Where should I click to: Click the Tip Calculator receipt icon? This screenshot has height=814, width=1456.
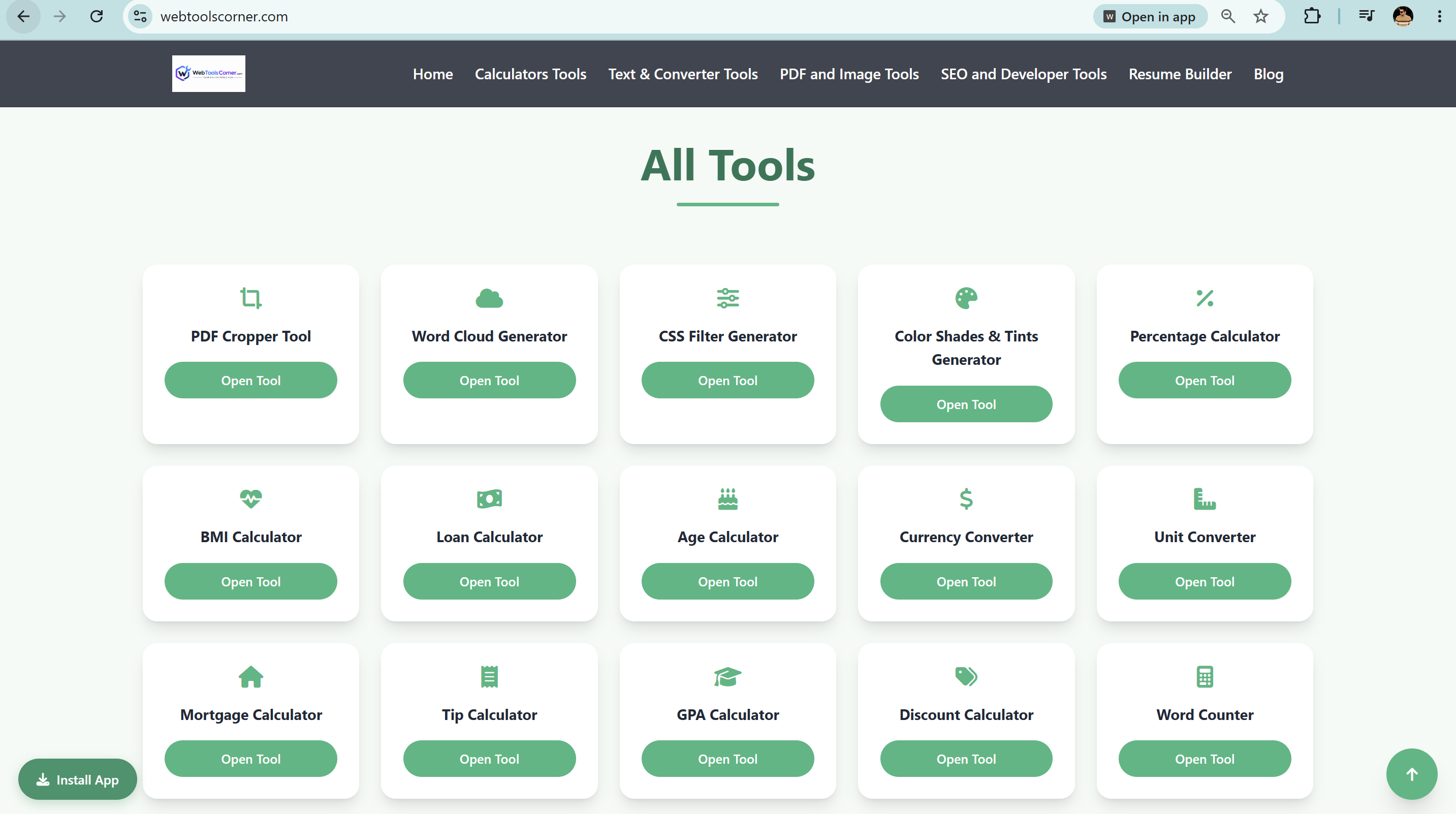(489, 677)
